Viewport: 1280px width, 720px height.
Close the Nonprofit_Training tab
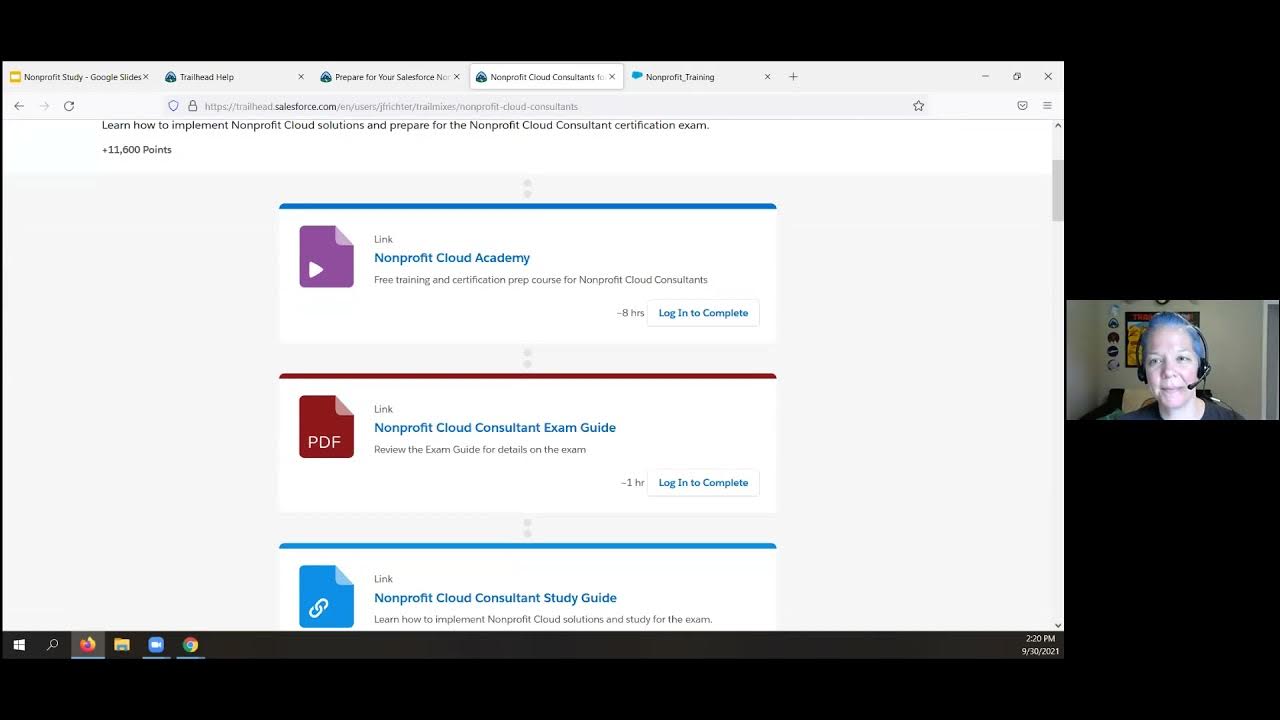(768, 77)
